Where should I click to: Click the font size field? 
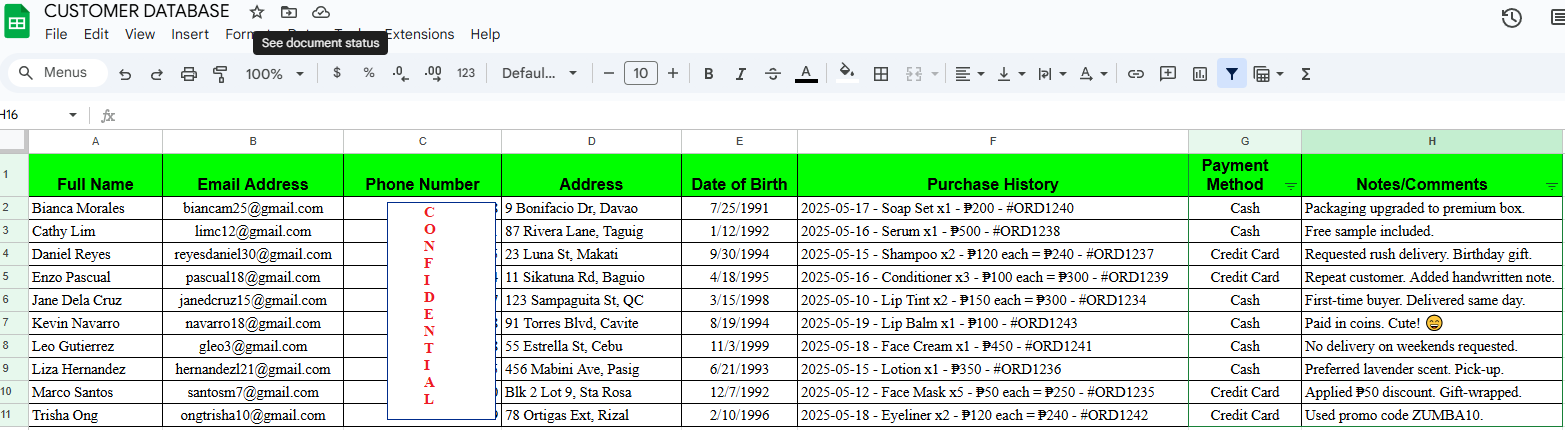(x=640, y=73)
